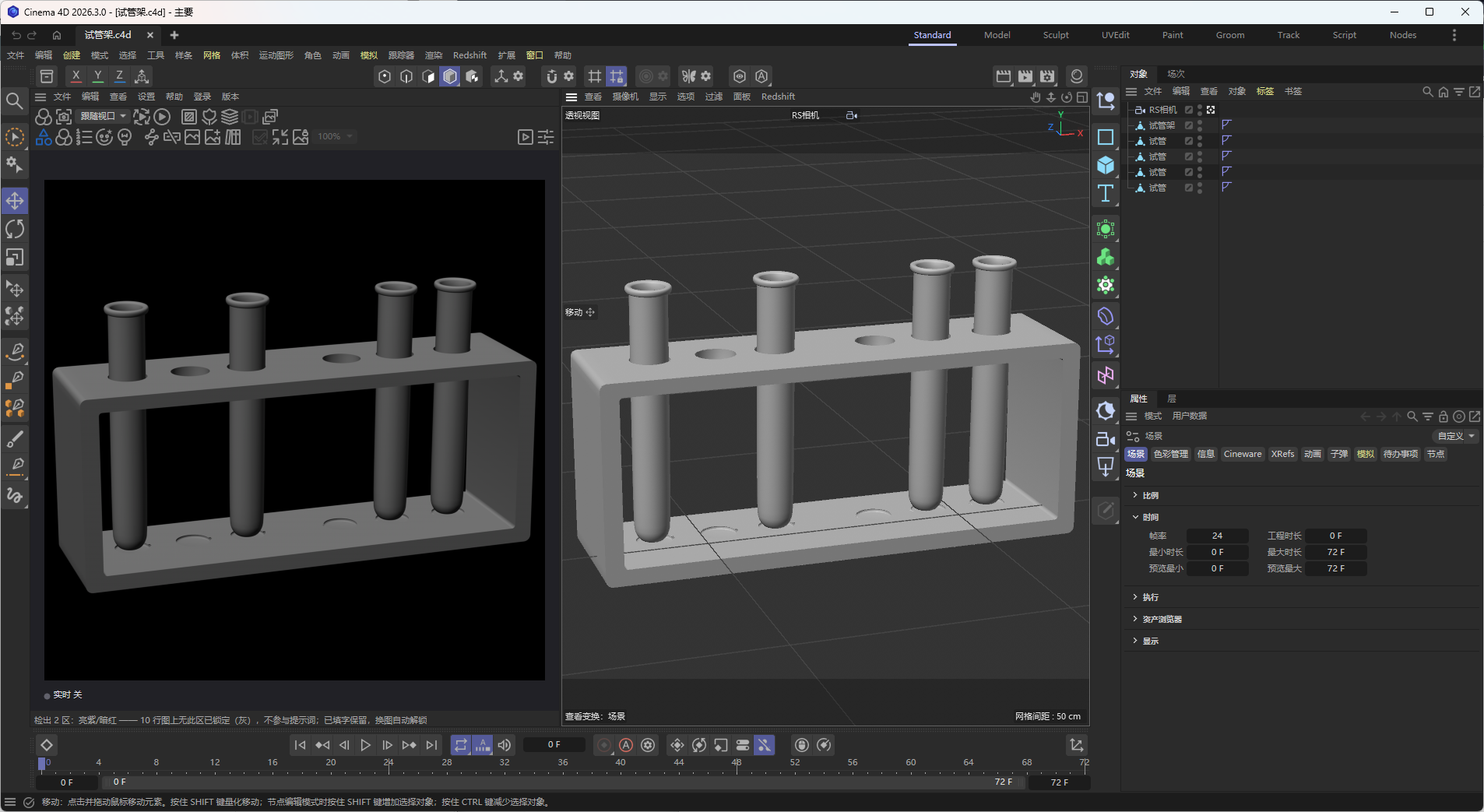Open the Edit Render Settings icon

pos(1047,76)
